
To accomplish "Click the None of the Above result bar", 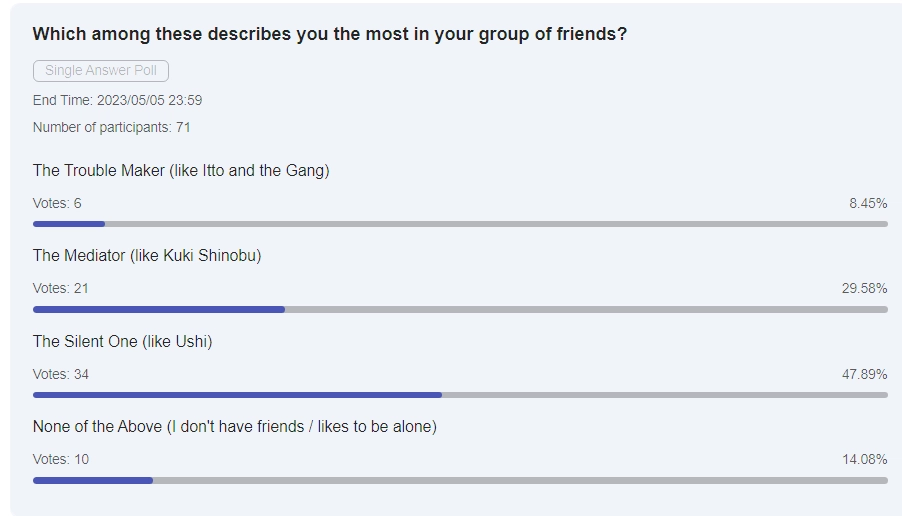I will [460, 480].
